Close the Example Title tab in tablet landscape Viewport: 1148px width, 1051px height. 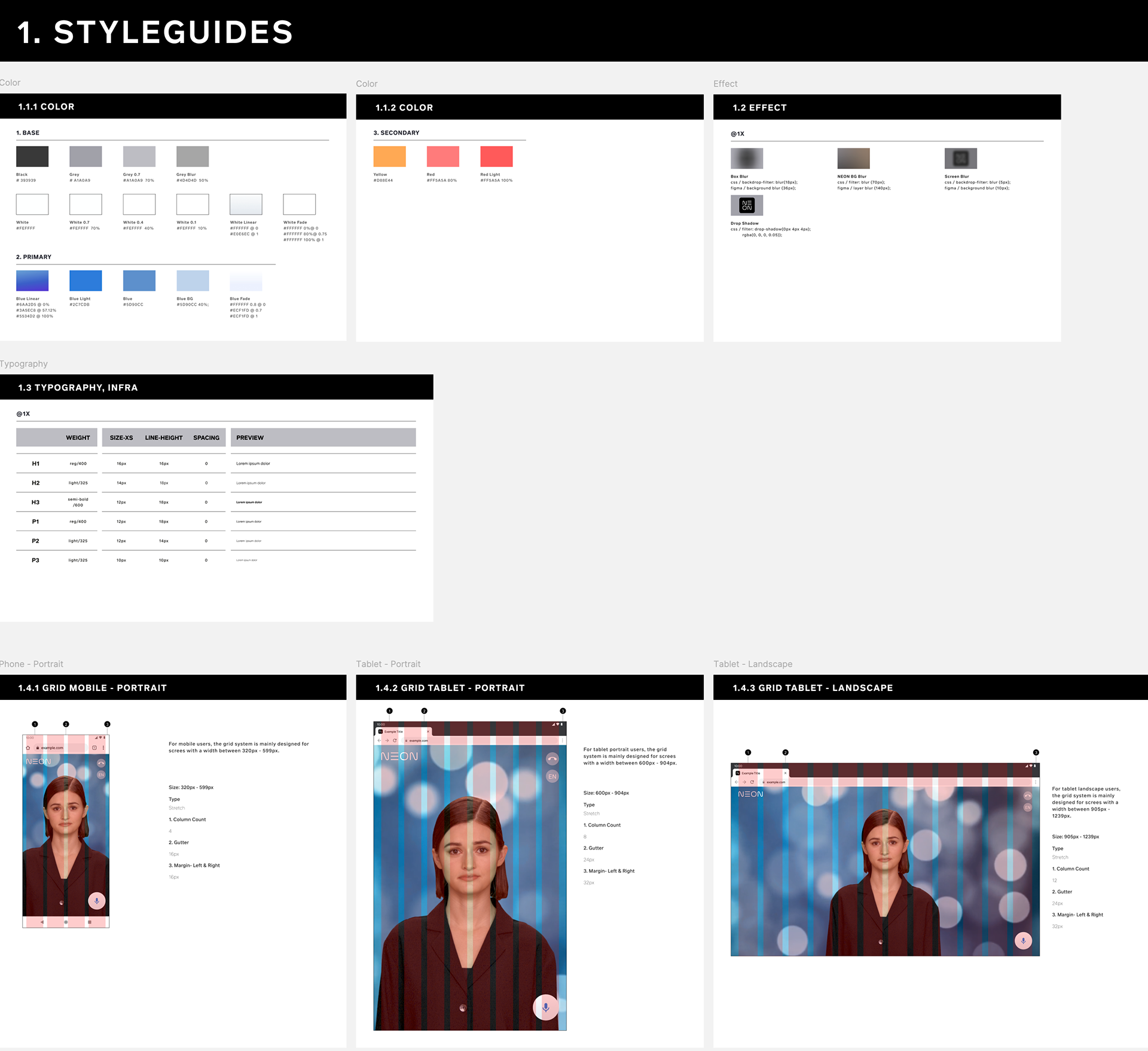785,773
